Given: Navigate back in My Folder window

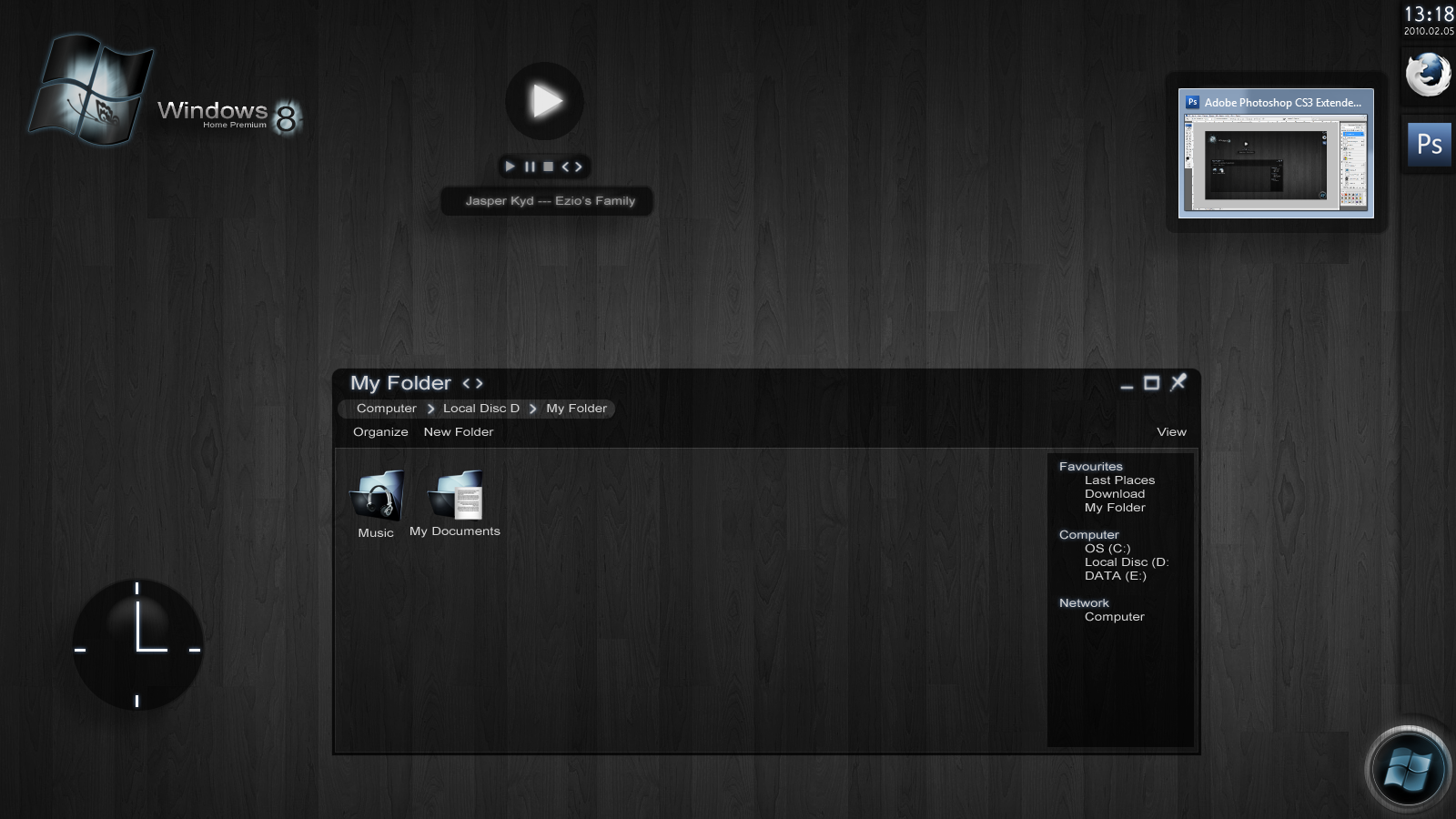Looking at the screenshot, I should click(x=467, y=384).
